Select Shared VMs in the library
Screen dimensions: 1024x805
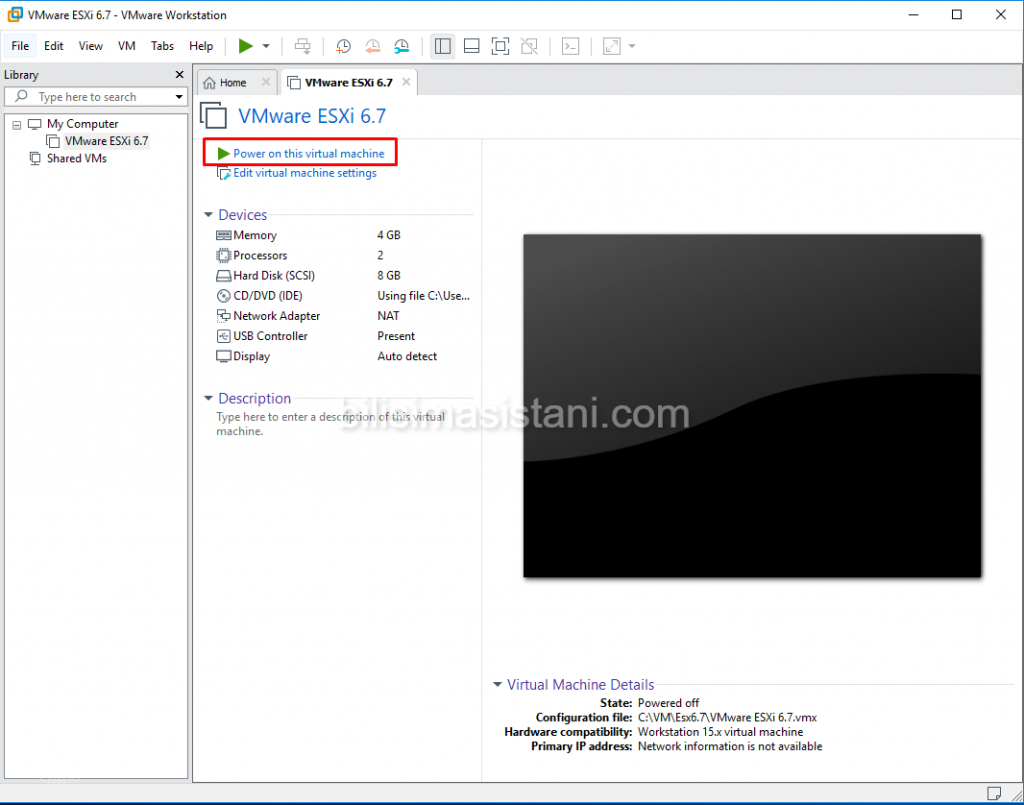click(x=76, y=158)
